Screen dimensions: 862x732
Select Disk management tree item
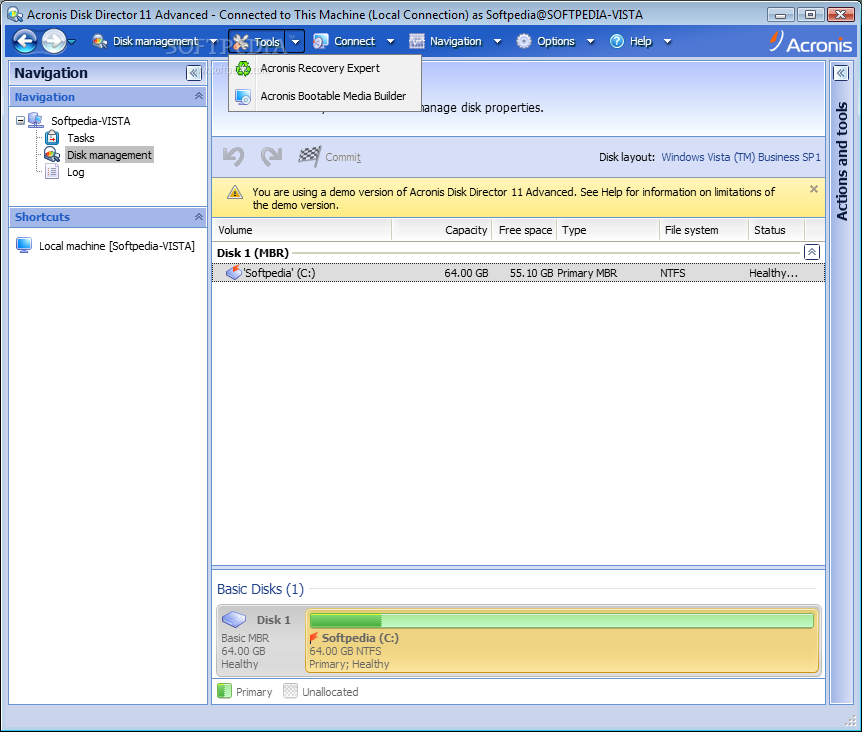tap(109, 155)
